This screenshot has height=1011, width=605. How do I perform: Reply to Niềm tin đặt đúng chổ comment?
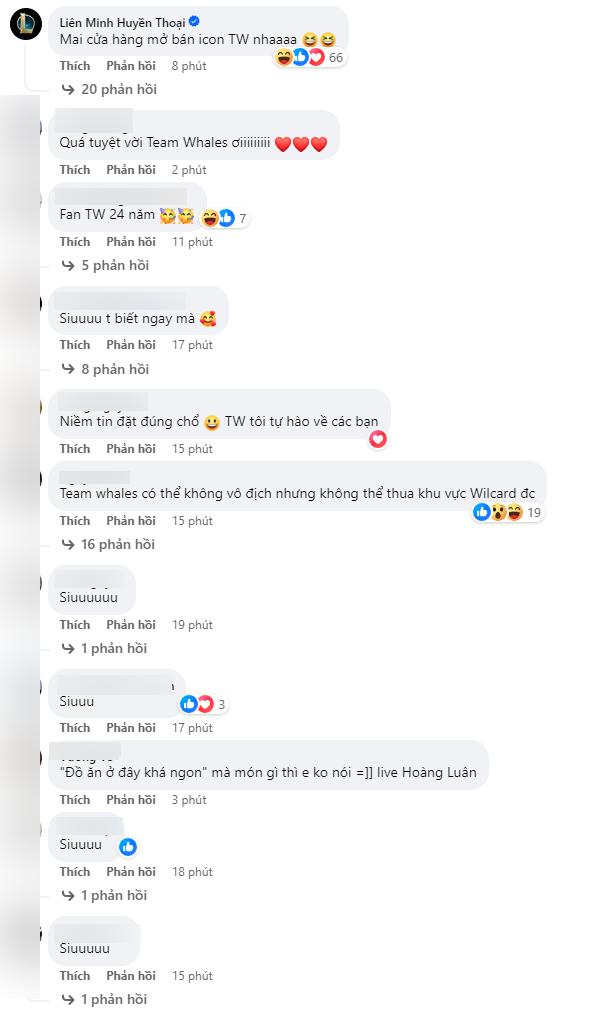tap(131, 449)
